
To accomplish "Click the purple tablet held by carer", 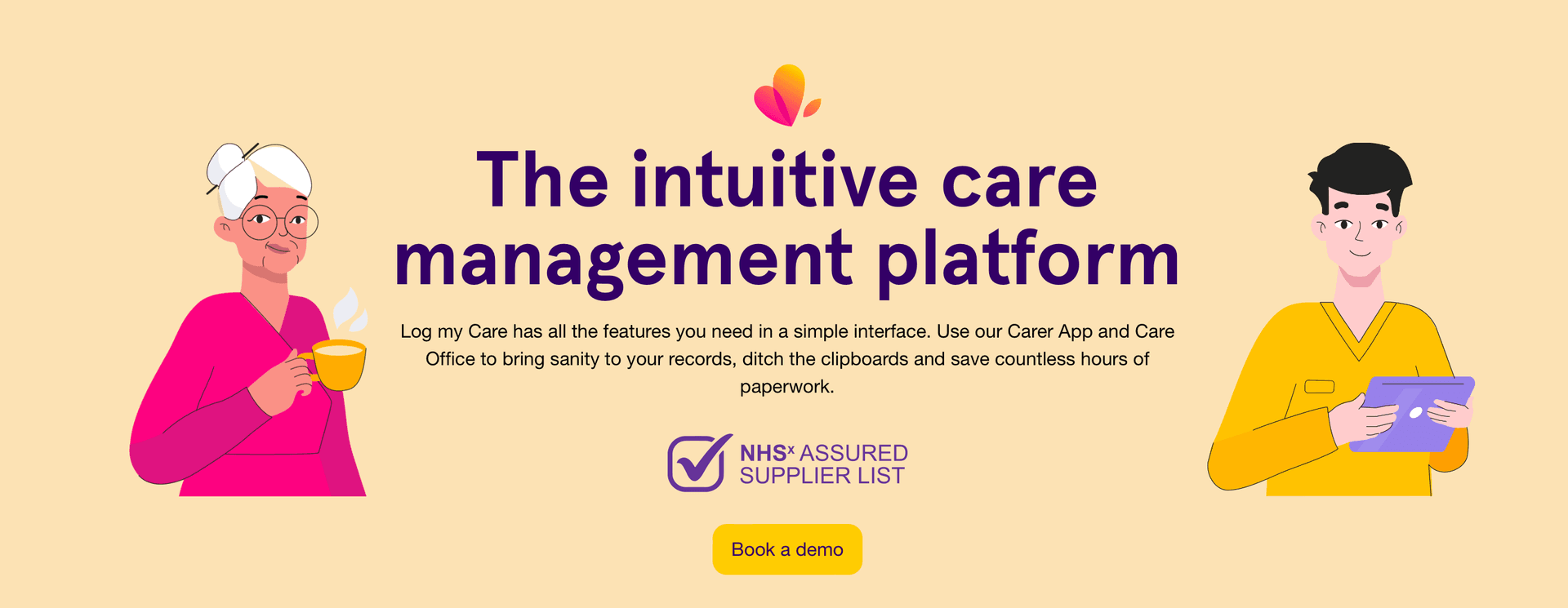I will 1411,414.
